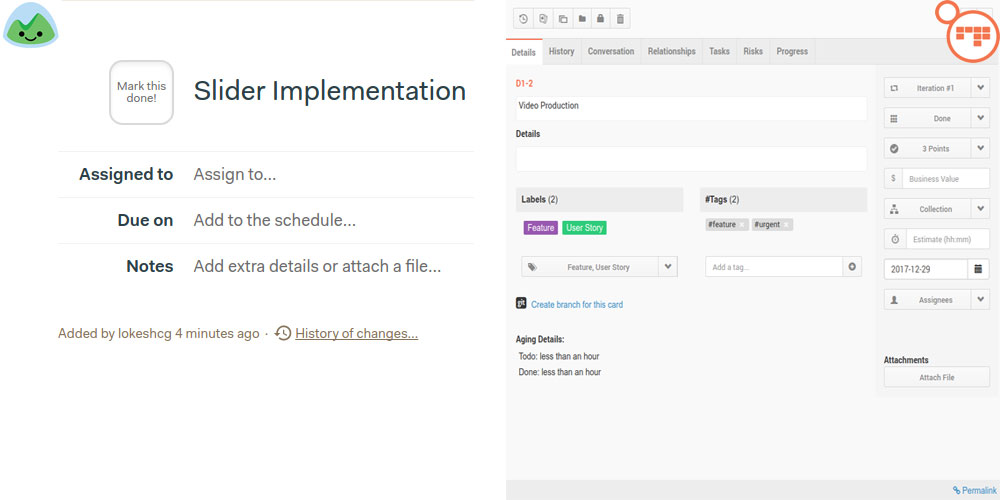Click the Attach File button
1000x500 pixels.
click(x=936, y=378)
